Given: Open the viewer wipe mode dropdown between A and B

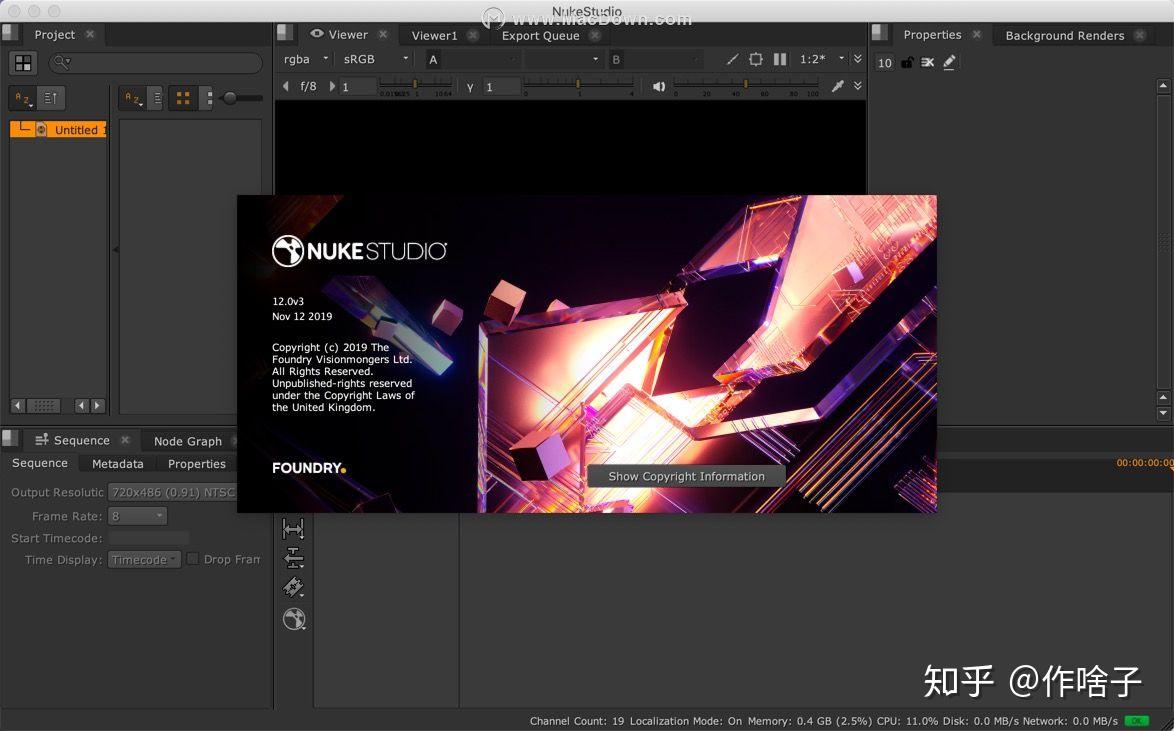Looking at the screenshot, I should [563, 59].
